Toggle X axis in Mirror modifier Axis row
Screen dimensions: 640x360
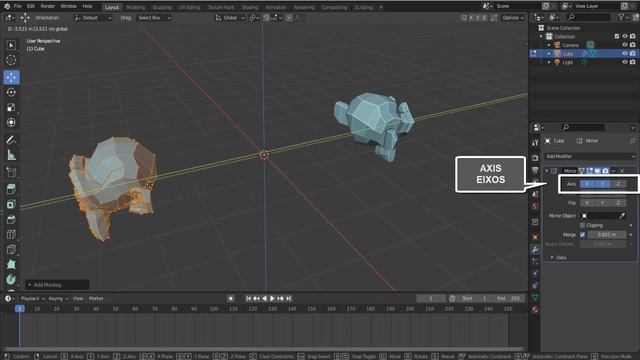tap(587, 184)
